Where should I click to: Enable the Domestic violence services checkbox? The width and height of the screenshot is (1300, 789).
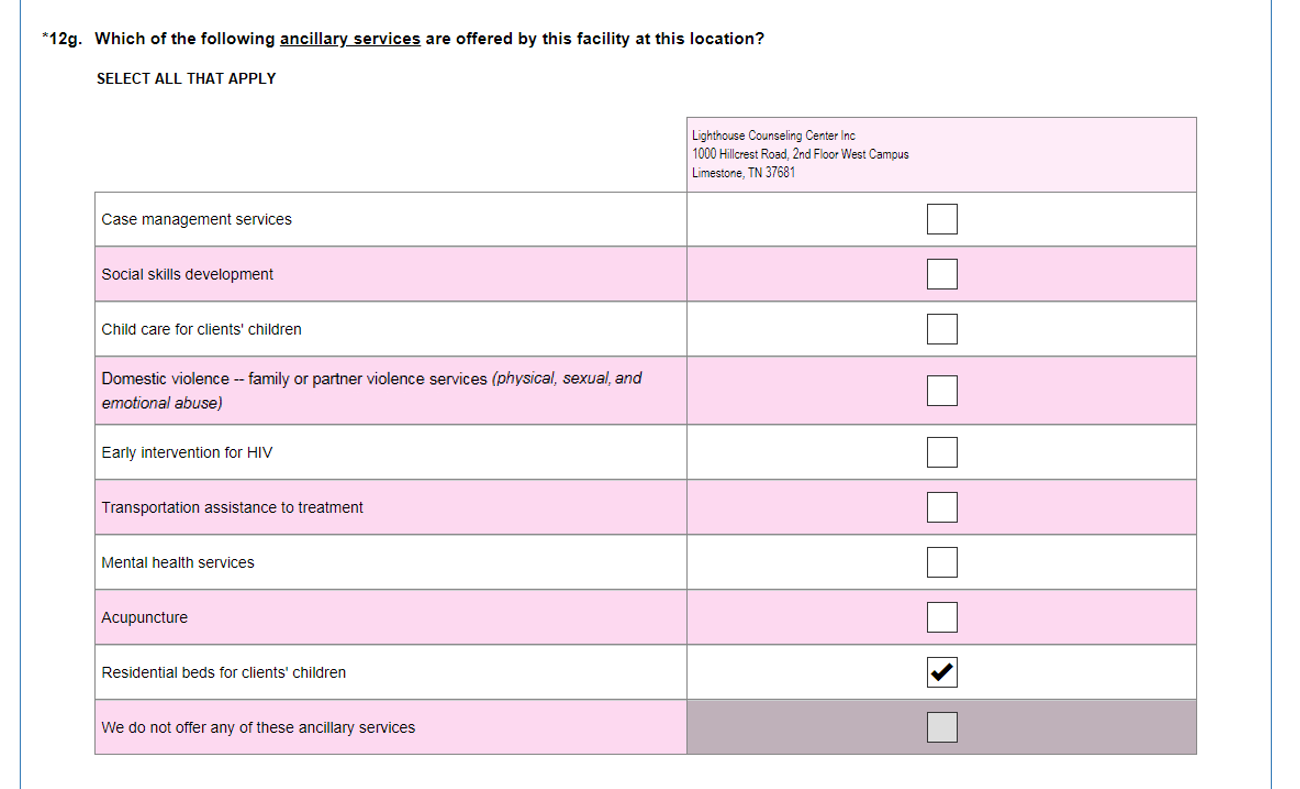coord(942,390)
